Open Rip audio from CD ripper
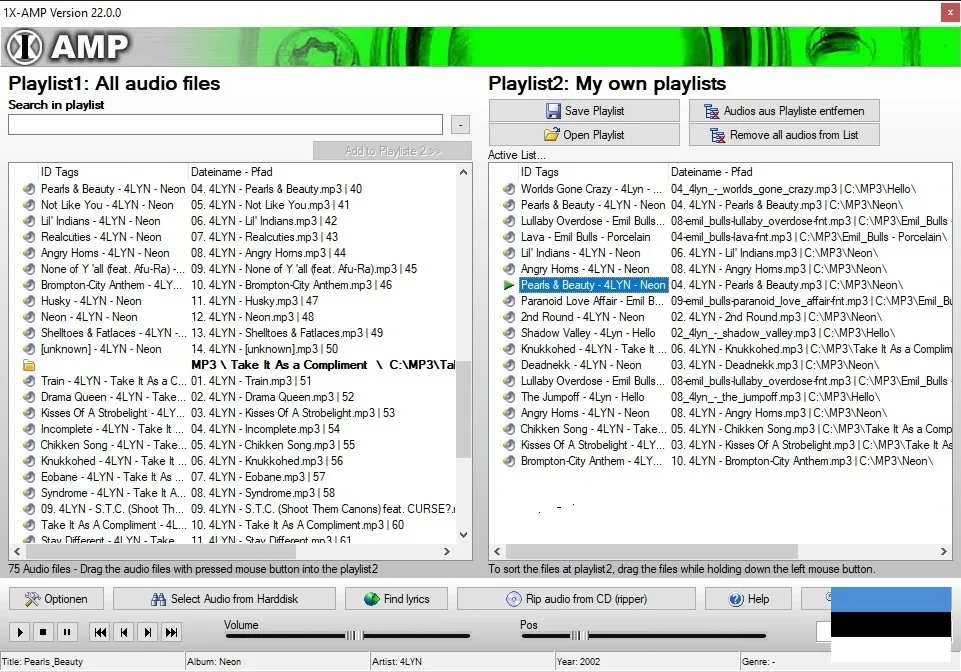This screenshot has height=672, width=961. [x=577, y=599]
